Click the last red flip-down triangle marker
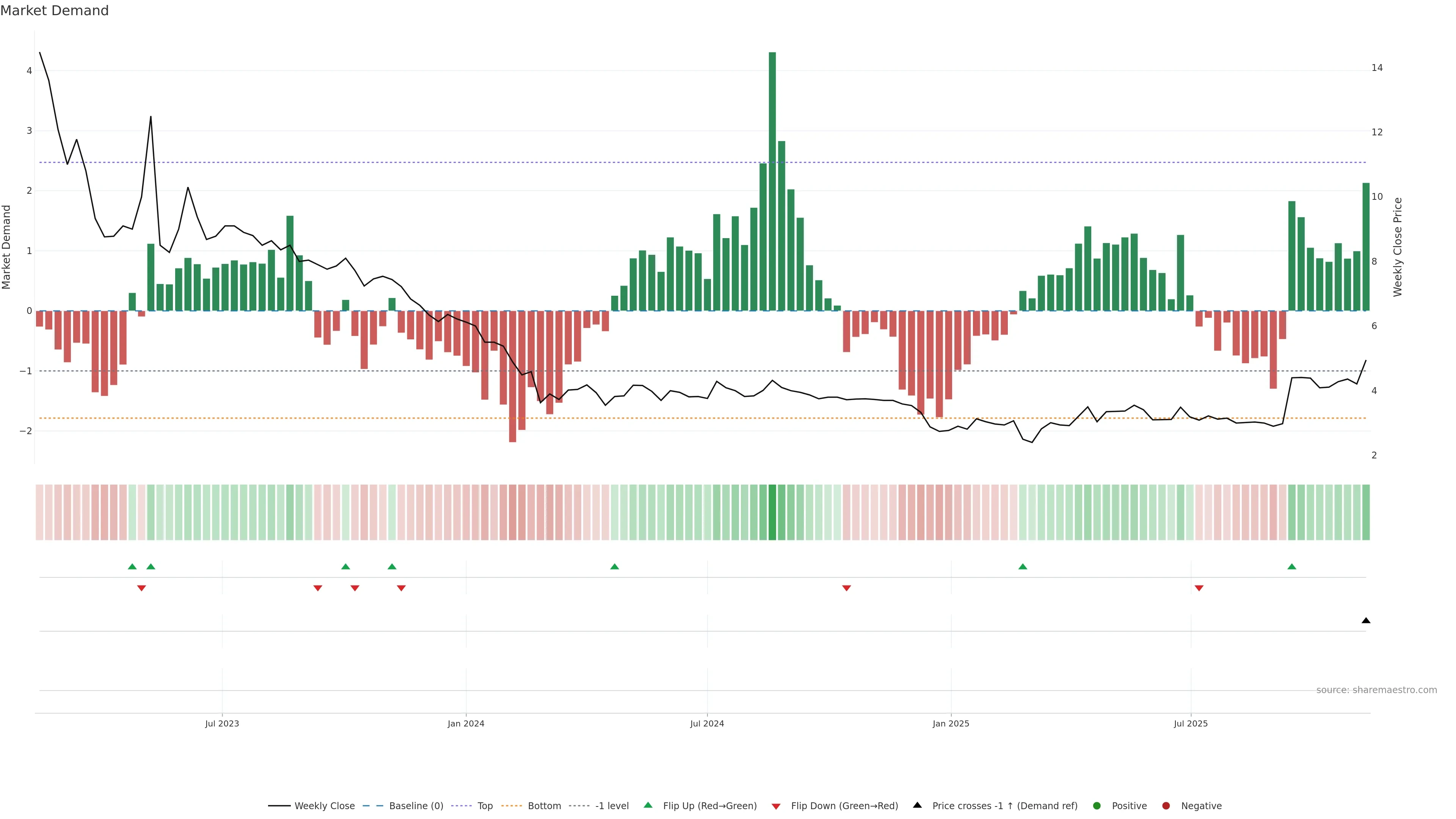The width and height of the screenshot is (1456, 819). 1199,588
